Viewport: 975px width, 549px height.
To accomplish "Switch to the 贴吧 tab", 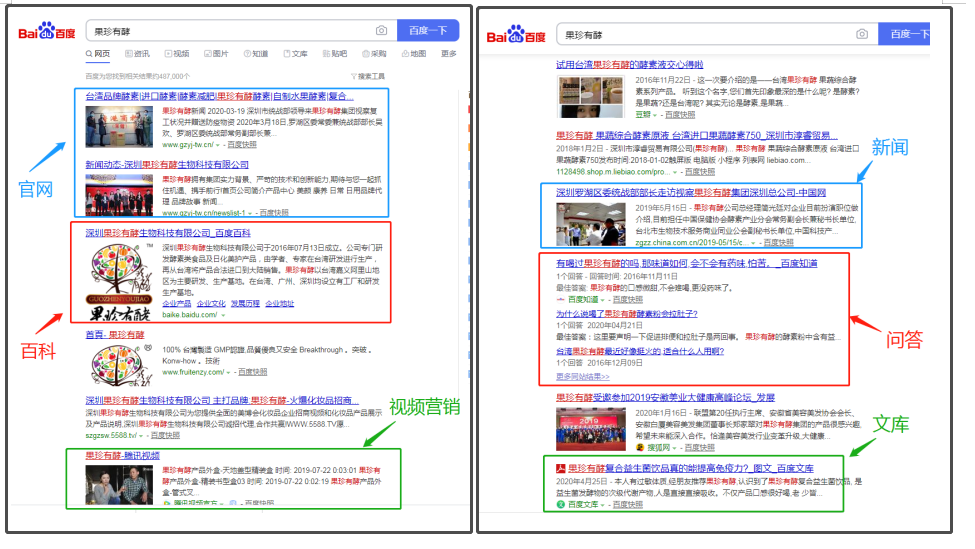I will 335,54.
